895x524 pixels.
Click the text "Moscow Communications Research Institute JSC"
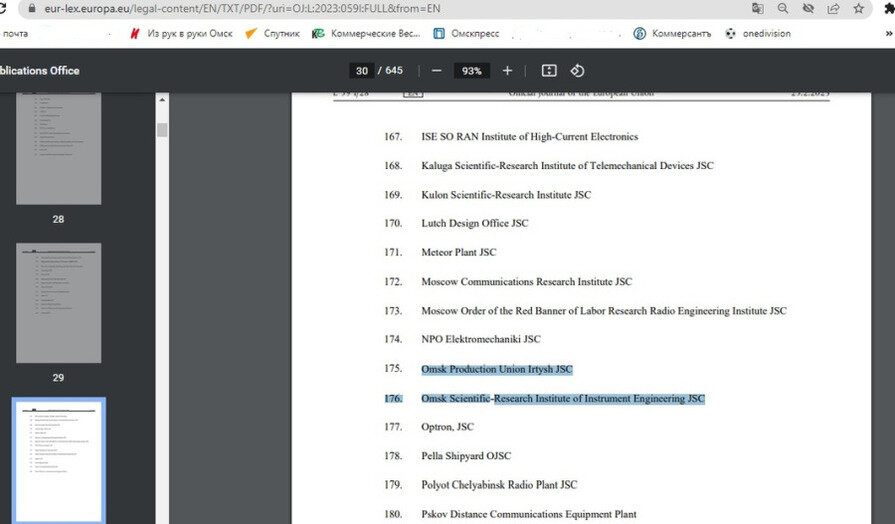tap(527, 281)
